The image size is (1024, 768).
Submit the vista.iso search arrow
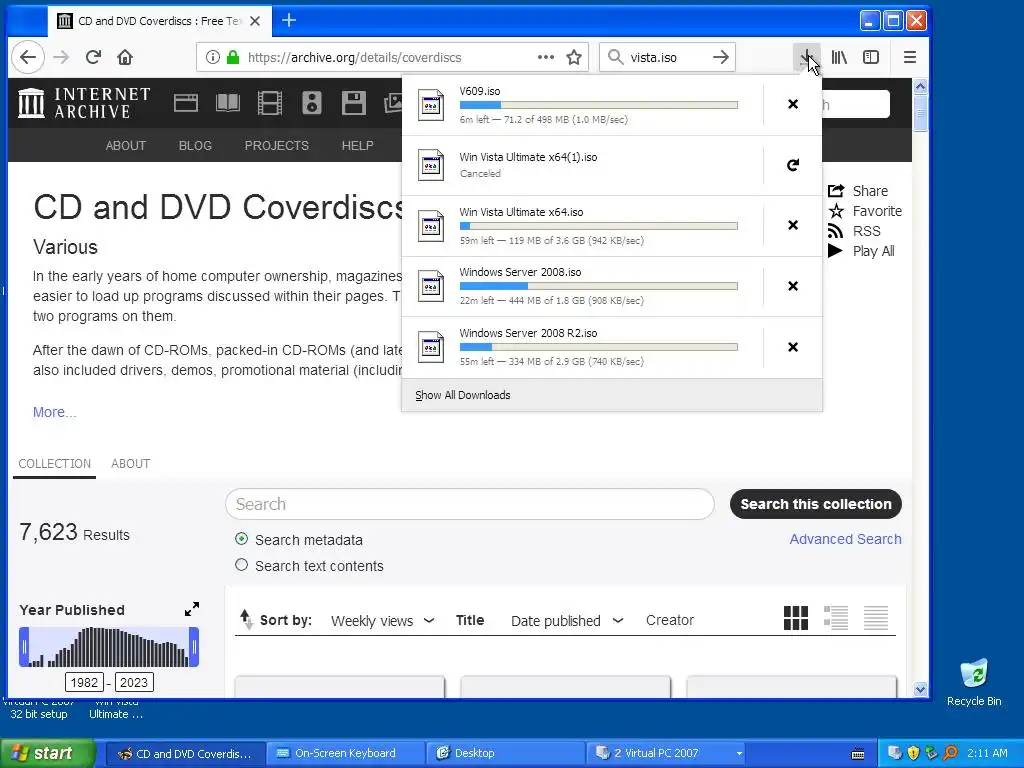coord(720,57)
